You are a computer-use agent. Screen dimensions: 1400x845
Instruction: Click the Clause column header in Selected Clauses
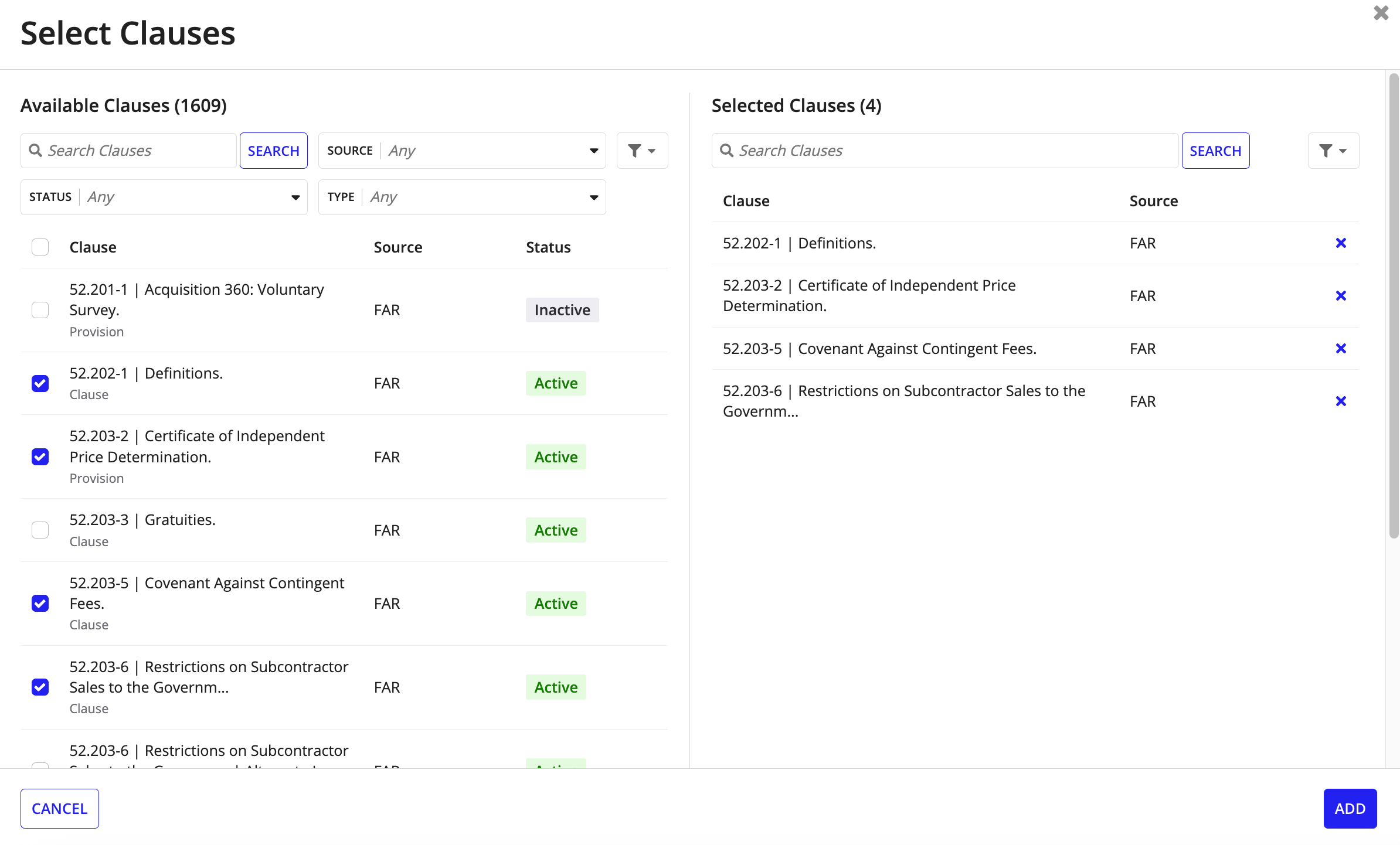(746, 201)
